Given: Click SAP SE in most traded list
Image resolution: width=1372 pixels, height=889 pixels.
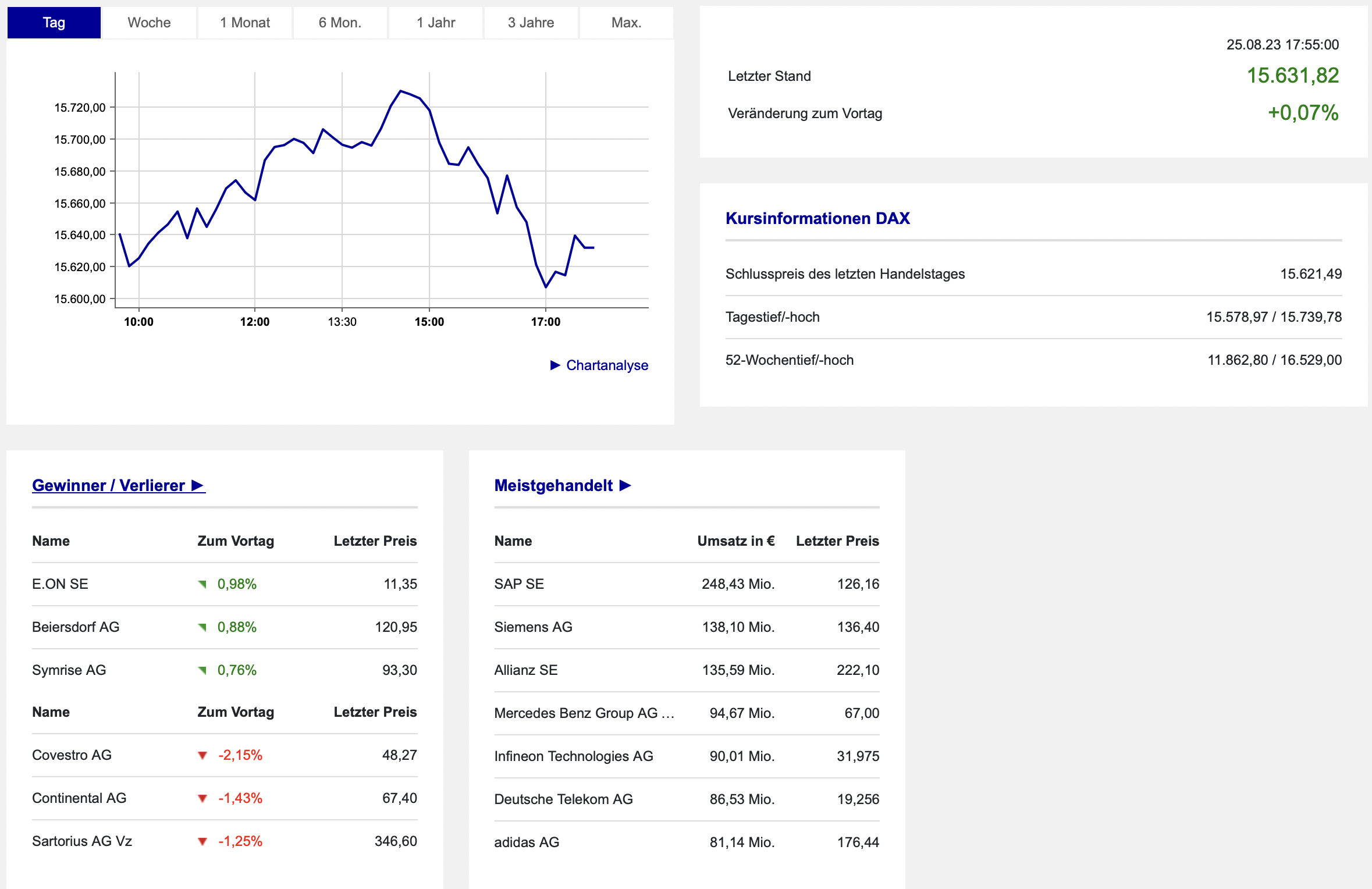Looking at the screenshot, I should click(519, 584).
